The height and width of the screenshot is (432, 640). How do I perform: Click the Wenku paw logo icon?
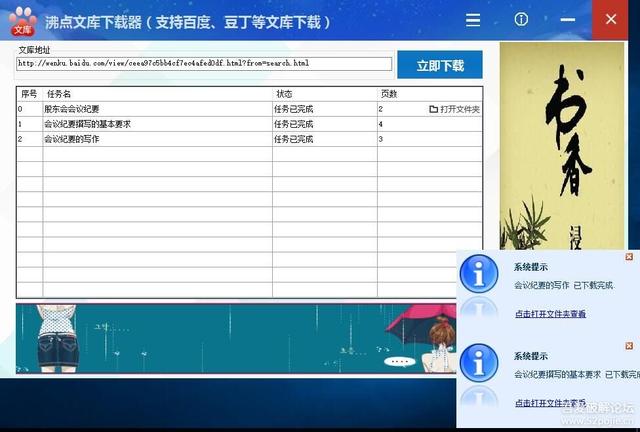tap(22, 21)
